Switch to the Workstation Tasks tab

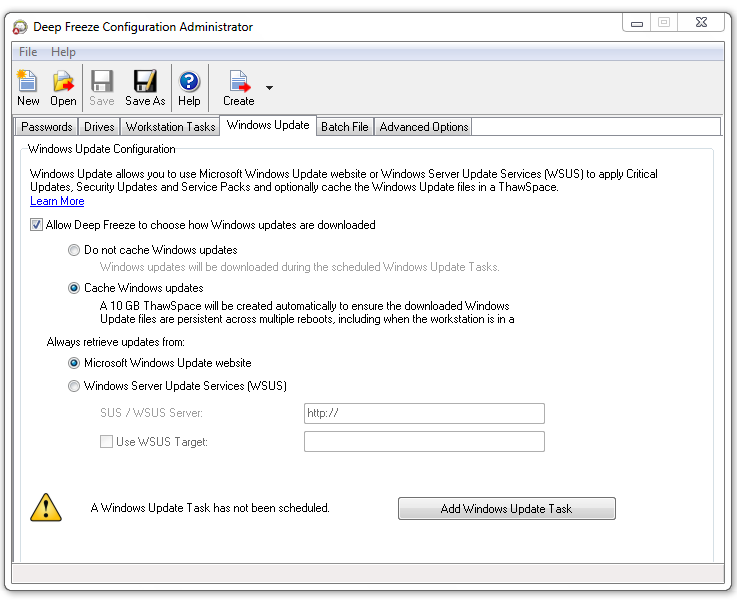point(170,127)
